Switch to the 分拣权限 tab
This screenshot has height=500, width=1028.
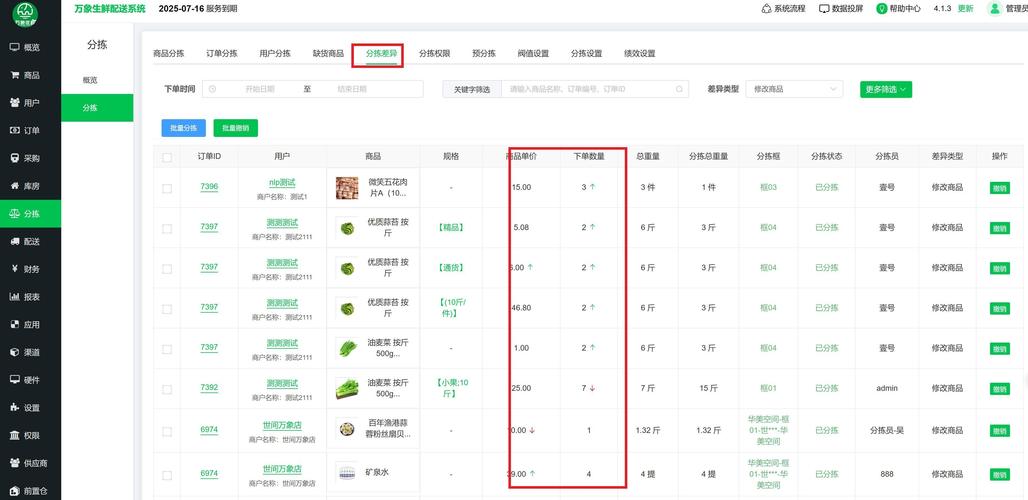click(x=435, y=54)
